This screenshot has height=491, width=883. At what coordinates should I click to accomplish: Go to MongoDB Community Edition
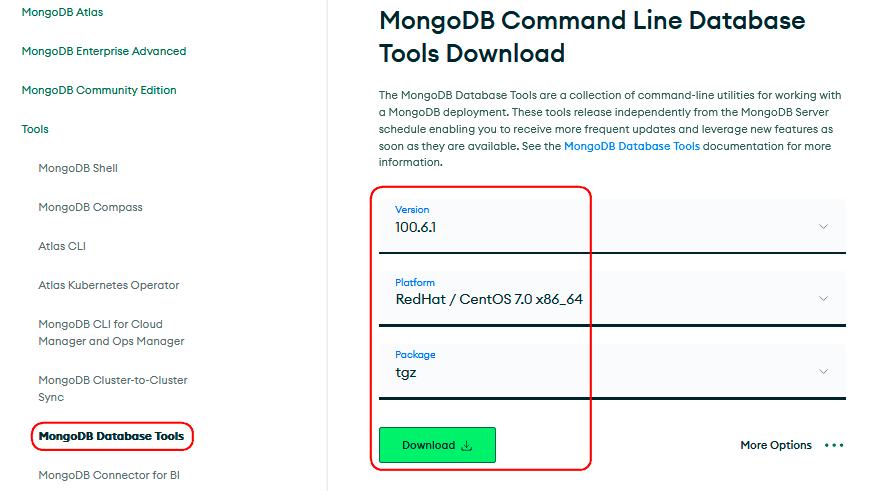coord(99,90)
